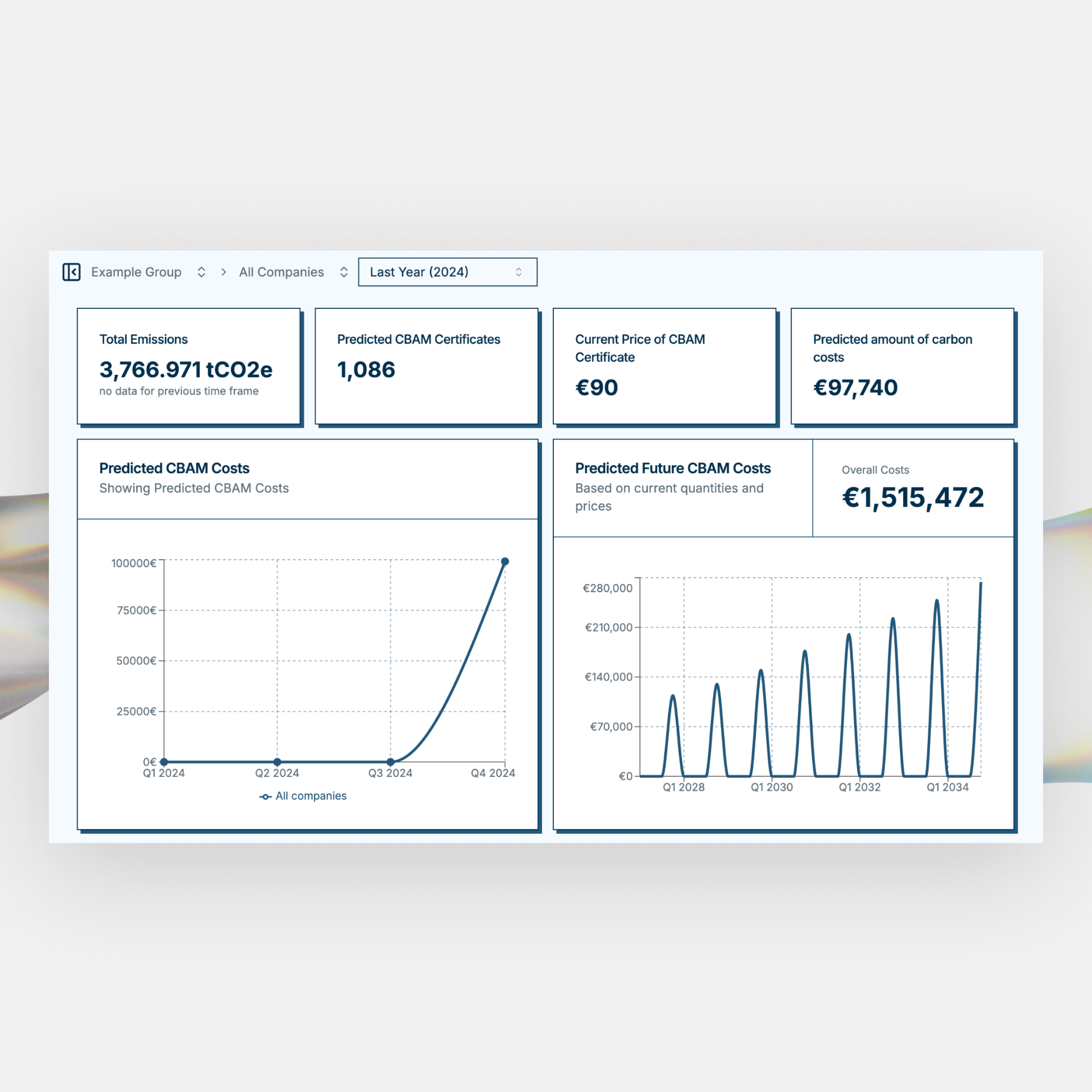Select the All Companies breadcrumb item

click(x=281, y=272)
